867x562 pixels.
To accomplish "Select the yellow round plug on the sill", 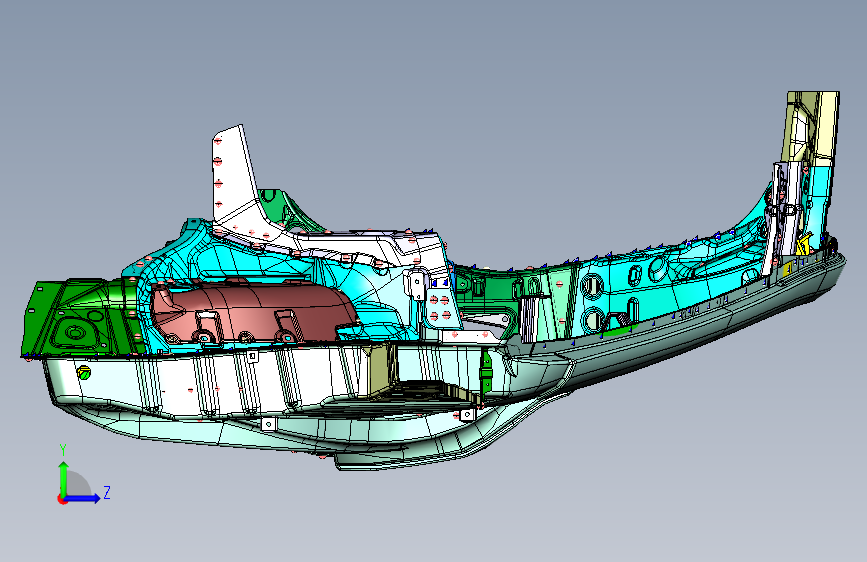I will click(x=84, y=373).
